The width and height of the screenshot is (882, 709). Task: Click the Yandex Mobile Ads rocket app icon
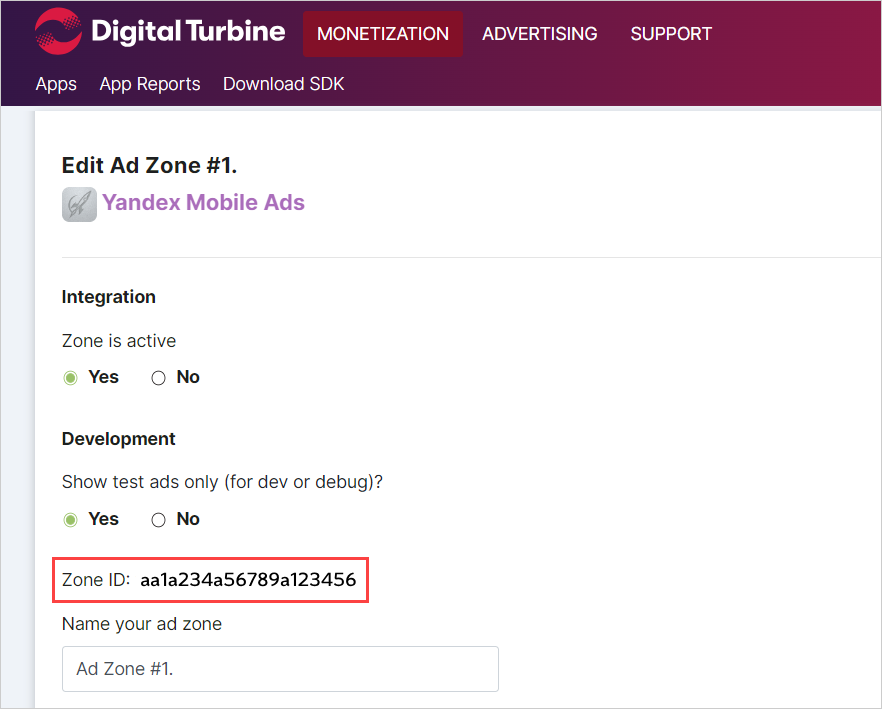tap(79, 204)
